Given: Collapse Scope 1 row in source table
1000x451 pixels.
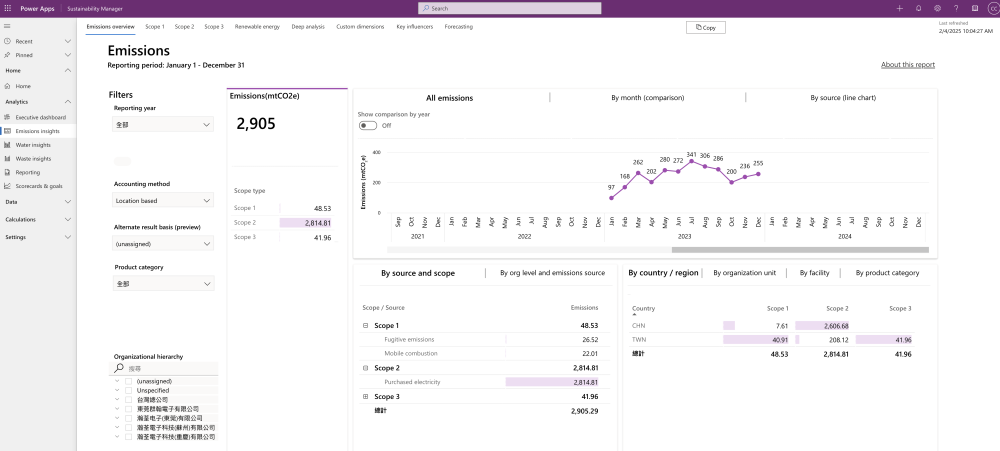Looking at the screenshot, I should pos(366,326).
